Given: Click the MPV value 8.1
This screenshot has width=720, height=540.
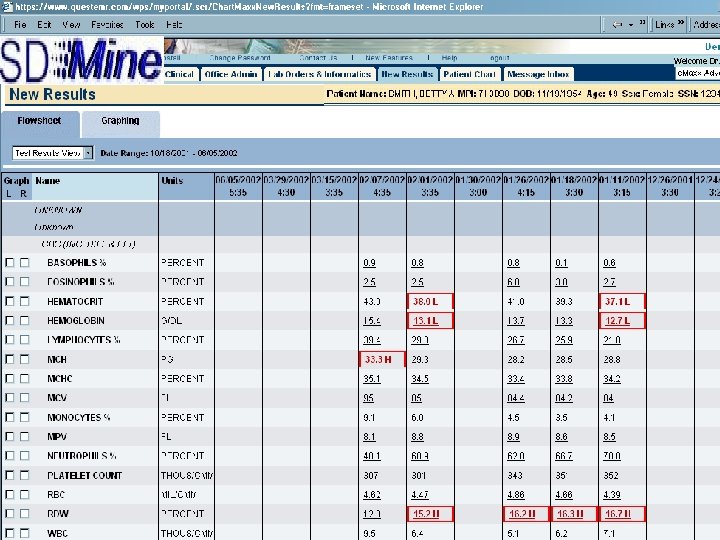Looking at the screenshot, I should coord(369,436).
